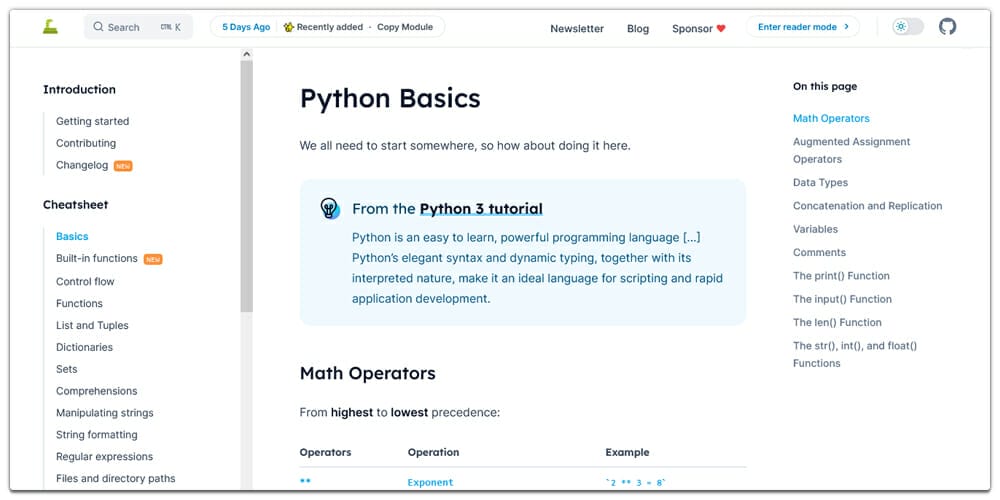Click the chevron in the reader mode button
The width and height of the screenshot is (1000, 500).
point(846,27)
